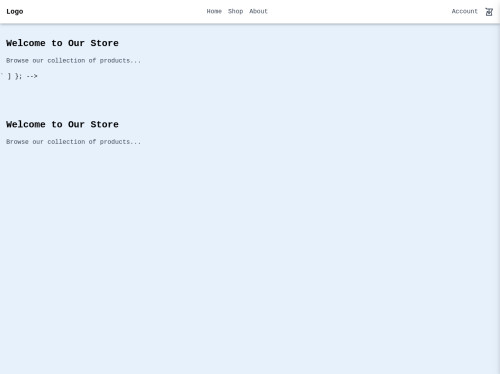
Task: Go to the Home page
Action: (x=214, y=11)
